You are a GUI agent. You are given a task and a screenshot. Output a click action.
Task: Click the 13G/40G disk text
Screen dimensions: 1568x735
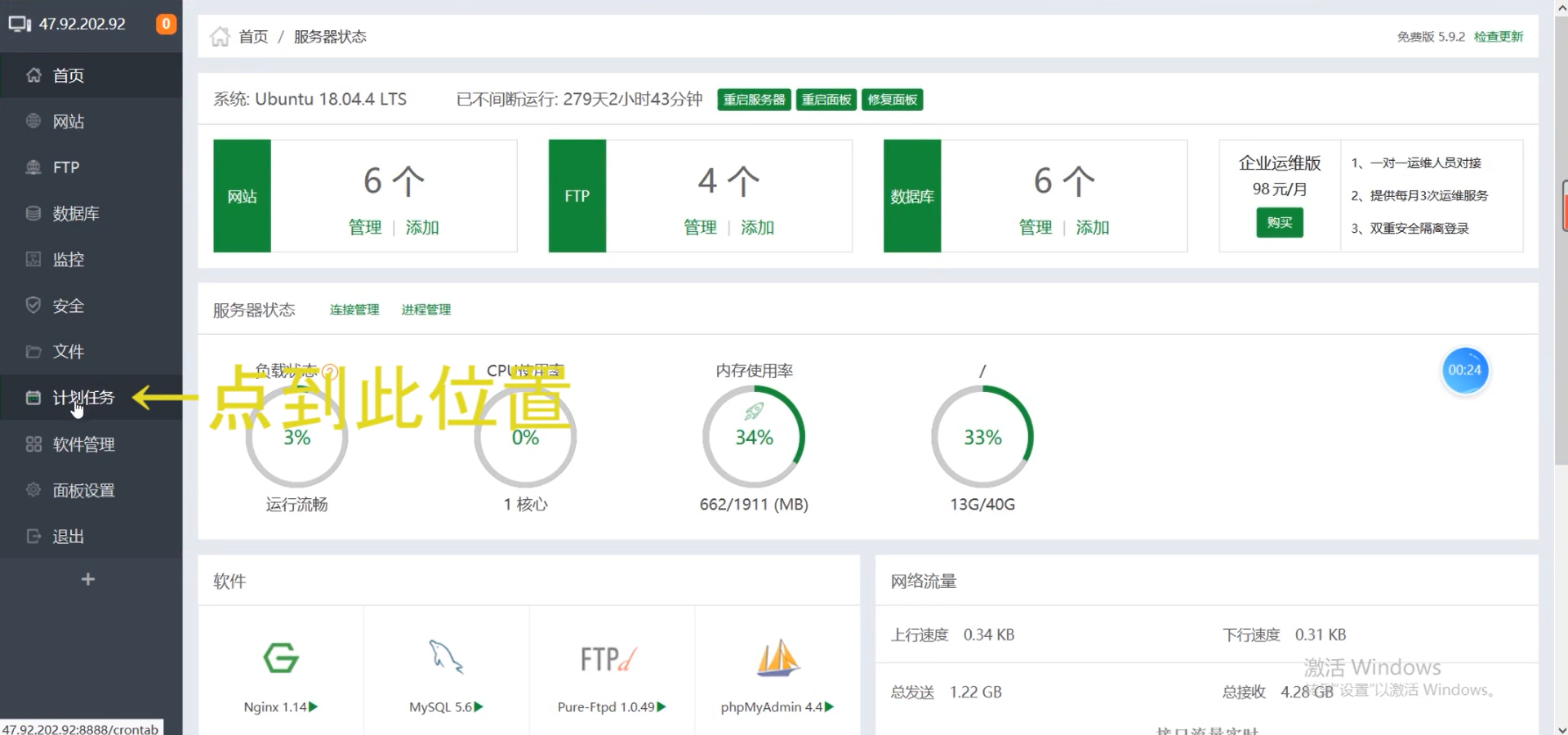tap(982, 504)
